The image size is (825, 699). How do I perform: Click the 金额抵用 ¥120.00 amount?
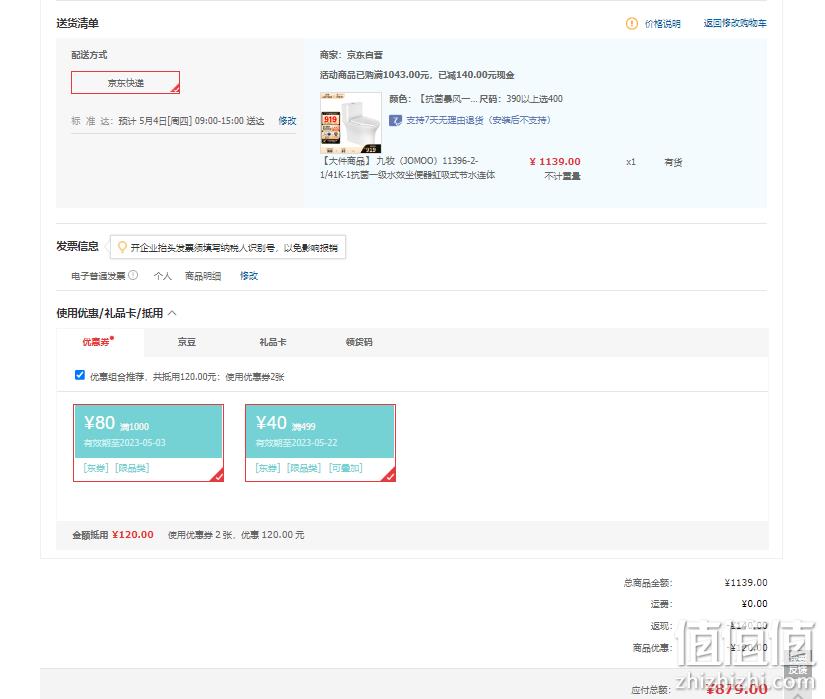133,535
